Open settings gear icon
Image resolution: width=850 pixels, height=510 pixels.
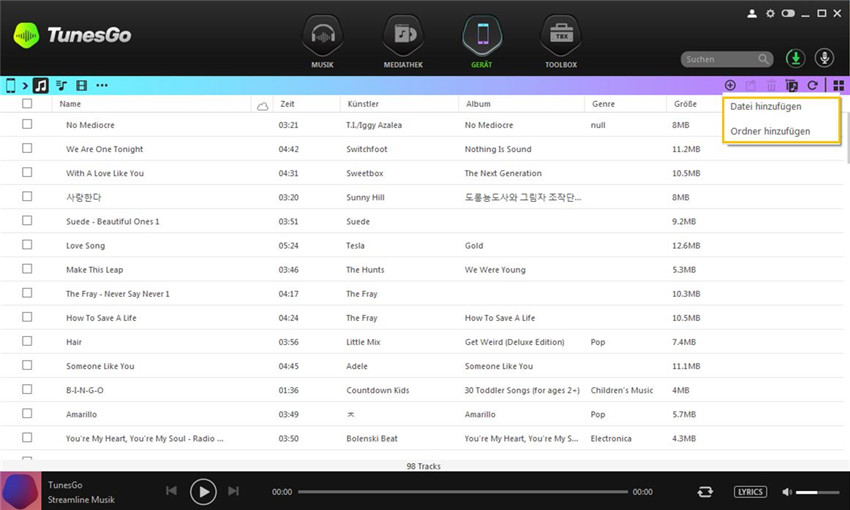point(770,14)
